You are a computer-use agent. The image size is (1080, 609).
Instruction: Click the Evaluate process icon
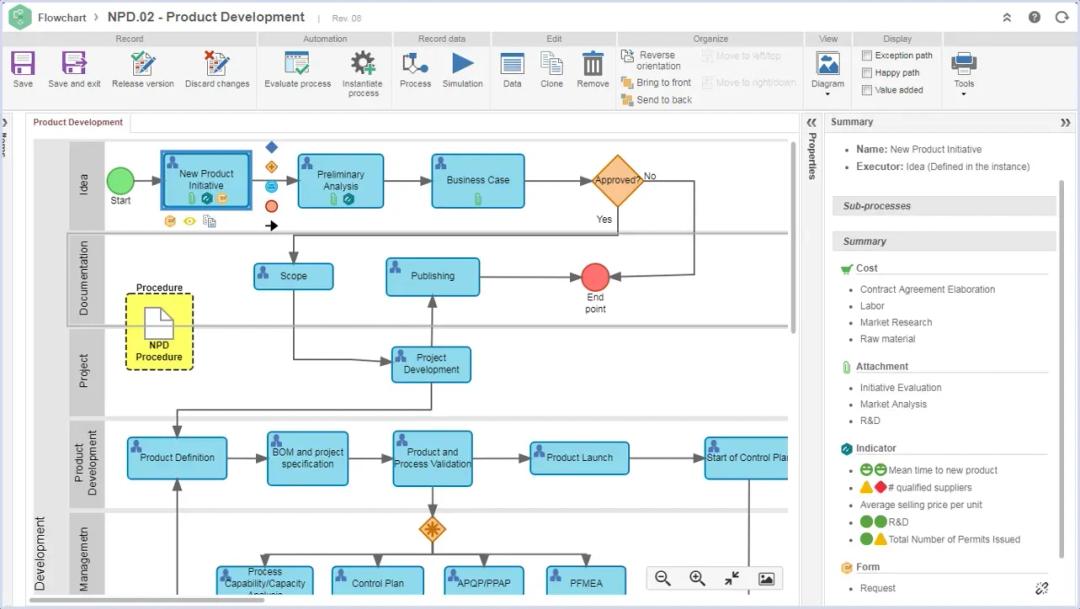click(x=297, y=65)
